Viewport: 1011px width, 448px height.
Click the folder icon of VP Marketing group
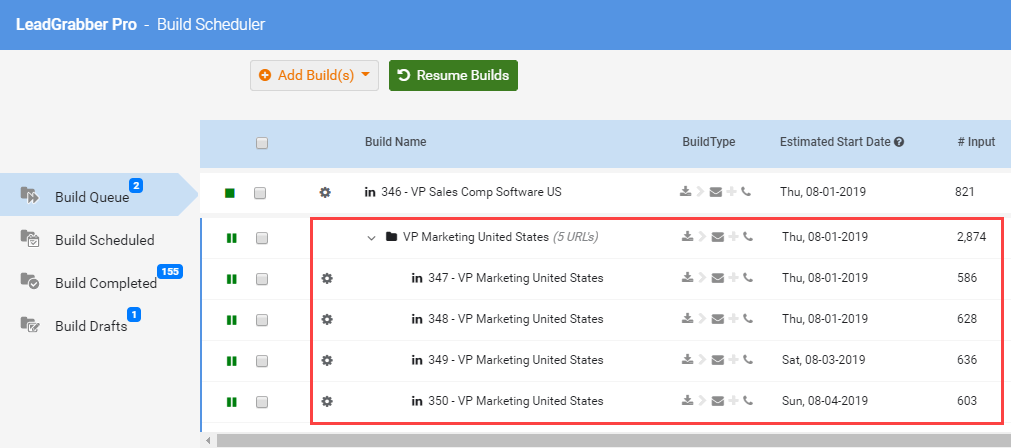tap(391, 237)
